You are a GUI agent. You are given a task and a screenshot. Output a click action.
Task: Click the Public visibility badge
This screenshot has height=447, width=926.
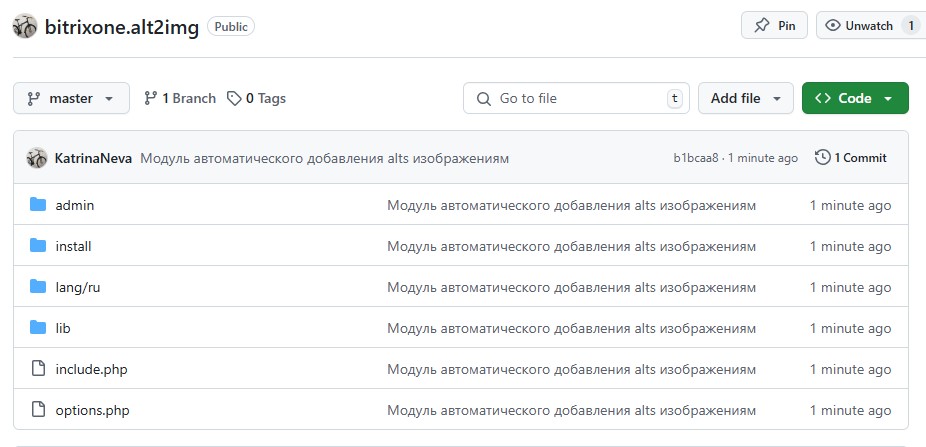[231, 27]
